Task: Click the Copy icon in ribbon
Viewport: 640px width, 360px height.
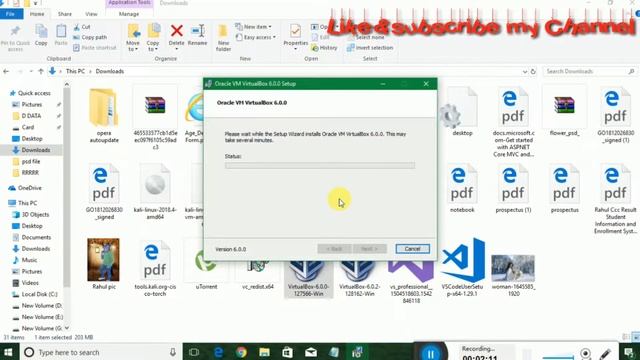Action: (41, 35)
